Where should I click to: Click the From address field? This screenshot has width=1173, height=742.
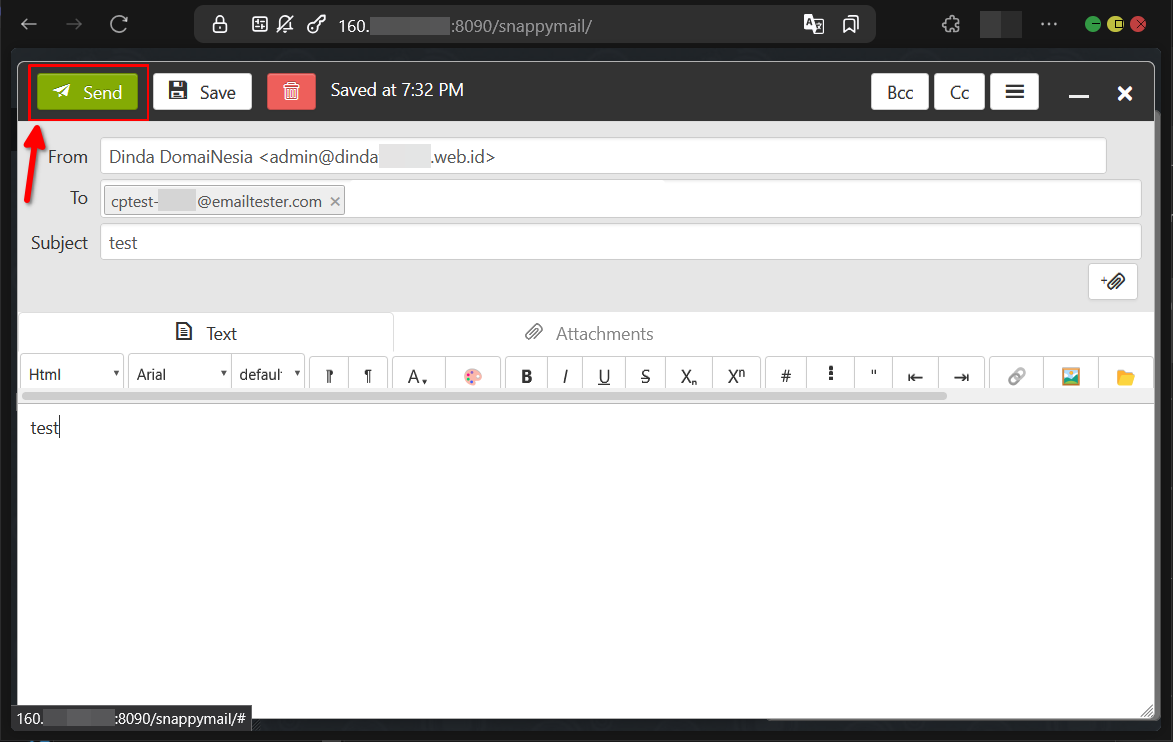(x=603, y=156)
